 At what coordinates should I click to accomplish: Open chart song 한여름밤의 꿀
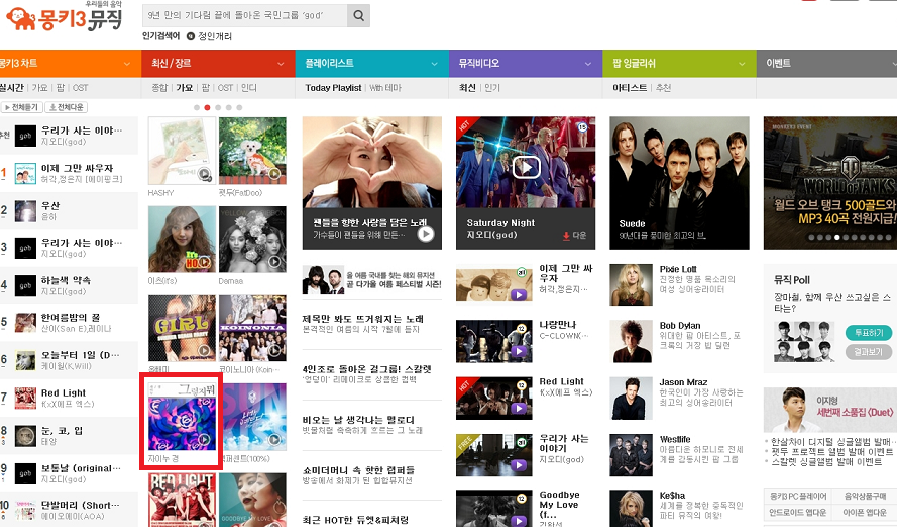tap(70, 317)
